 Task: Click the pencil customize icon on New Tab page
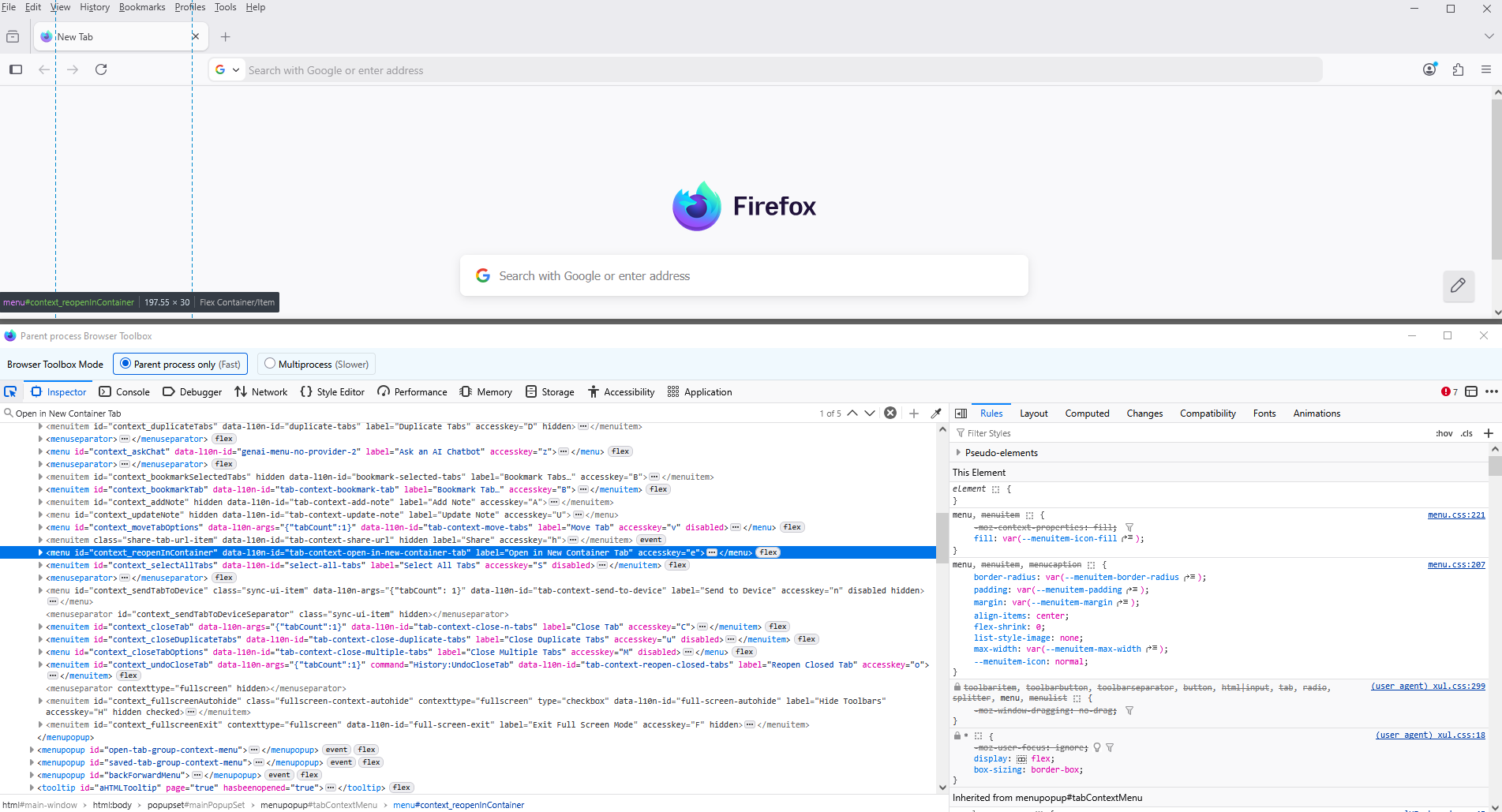(1459, 286)
